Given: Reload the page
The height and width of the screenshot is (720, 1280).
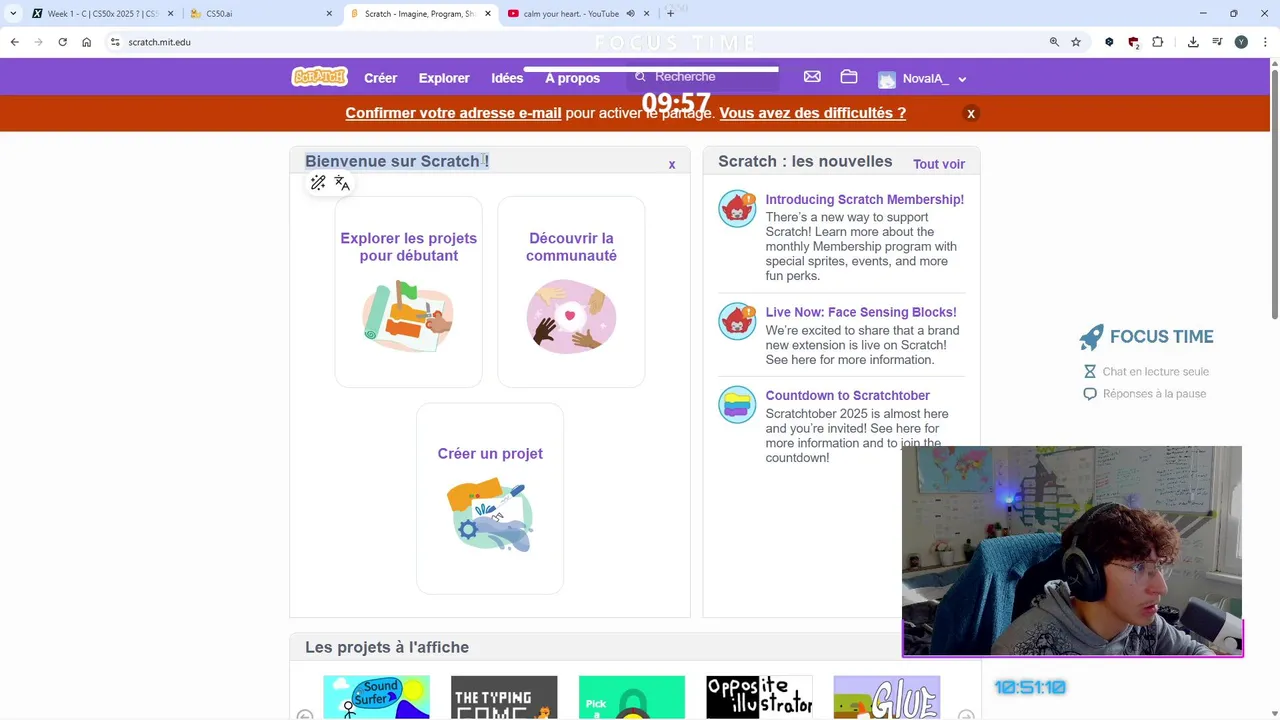Looking at the screenshot, I should (62, 42).
